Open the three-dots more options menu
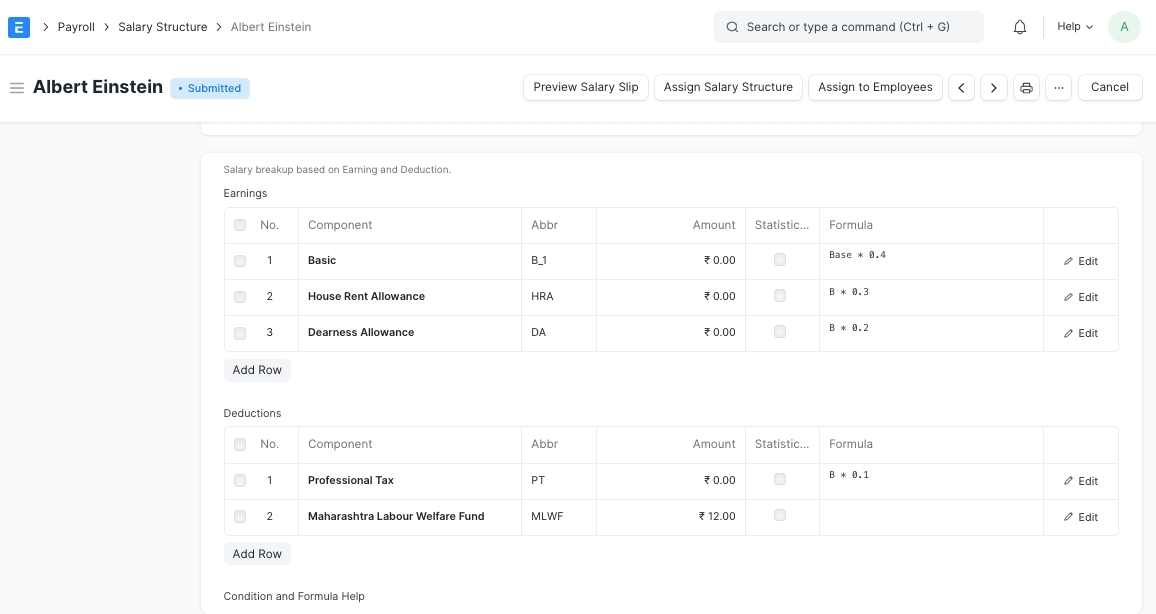 coord(1058,88)
